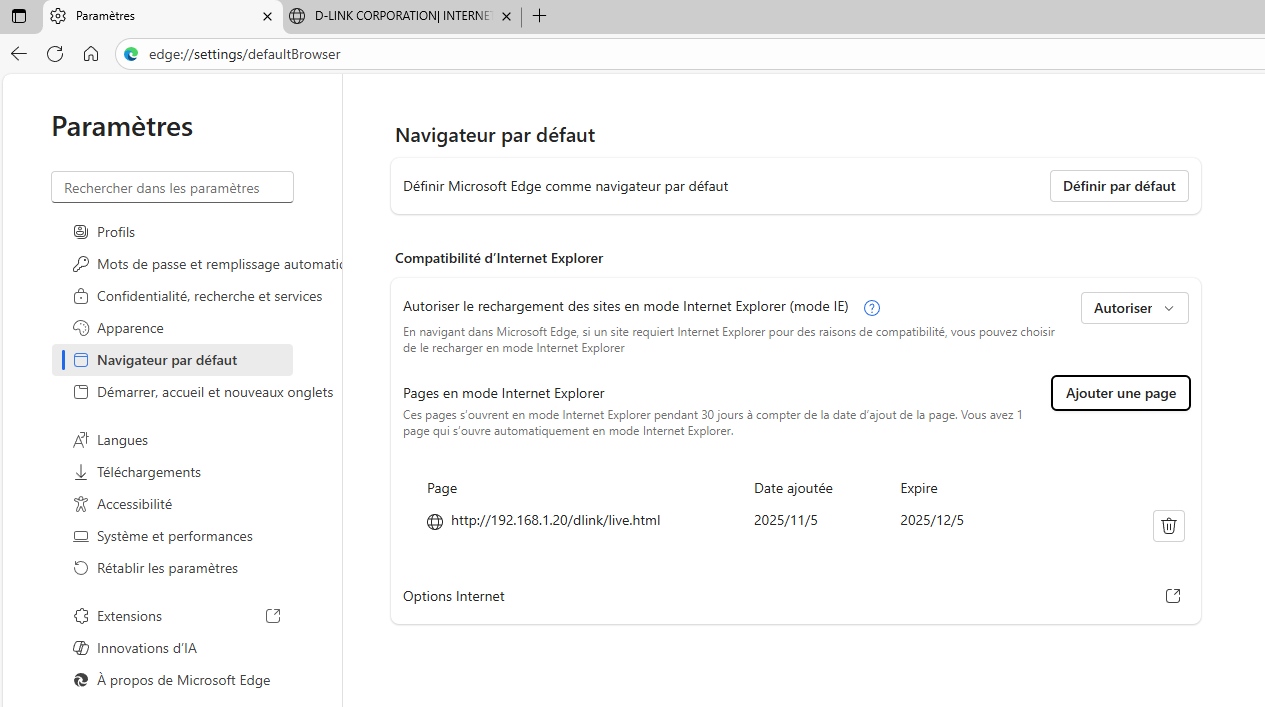The width and height of the screenshot is (1265, 707).
Task: Go to the home page icon
Action: (91, 54)
